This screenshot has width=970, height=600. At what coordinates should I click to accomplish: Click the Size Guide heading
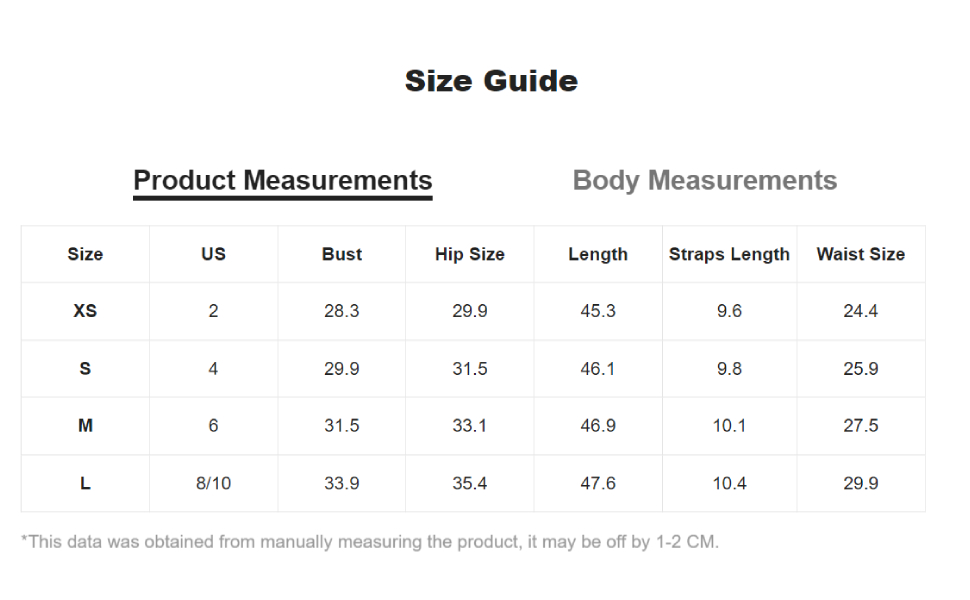[491, 81]
